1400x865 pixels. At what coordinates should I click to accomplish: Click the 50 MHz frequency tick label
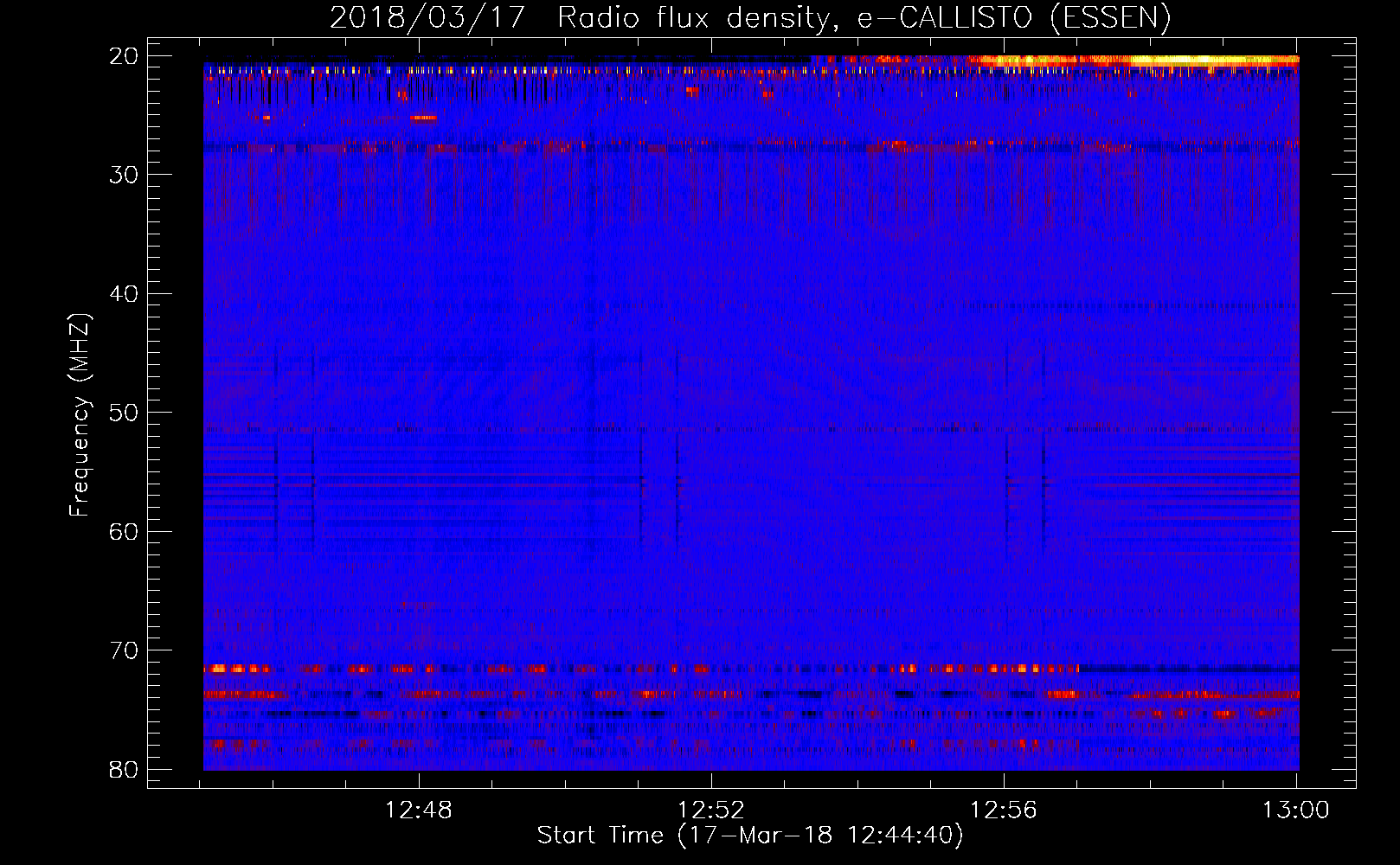[124, 413]
